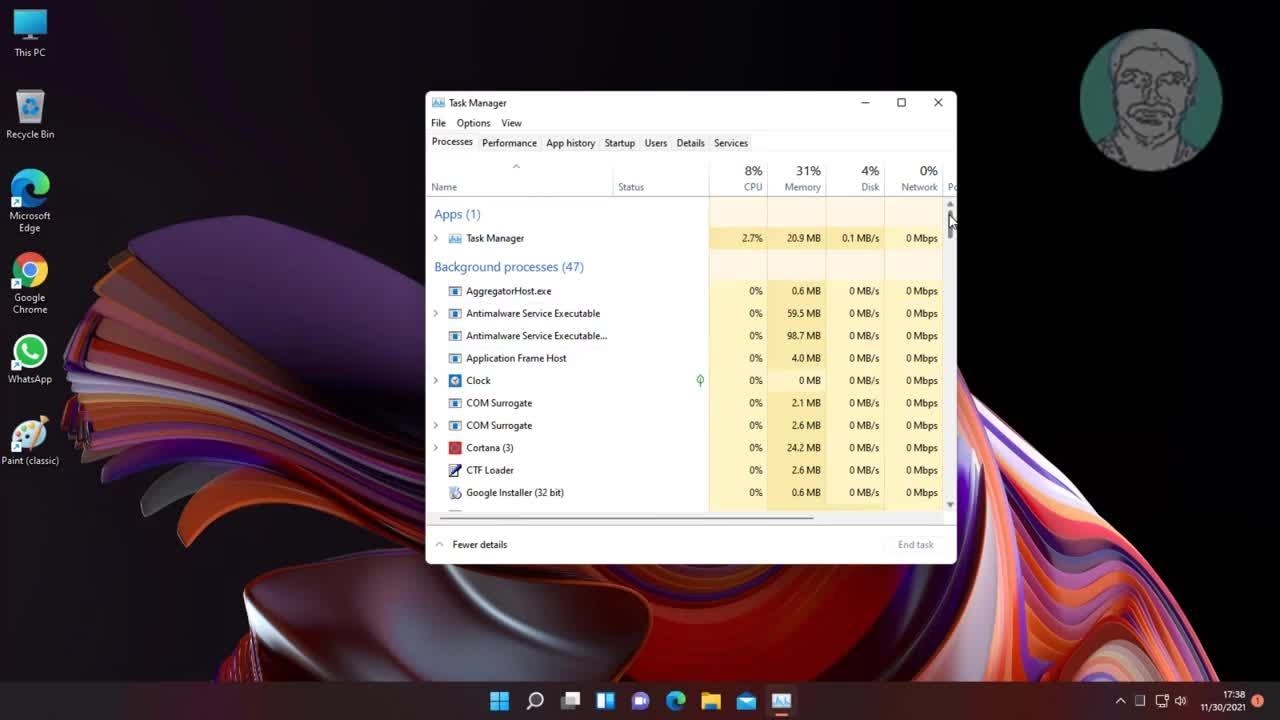
Task: Expand the Cortana (3) process group
Action: coord(435,448)
